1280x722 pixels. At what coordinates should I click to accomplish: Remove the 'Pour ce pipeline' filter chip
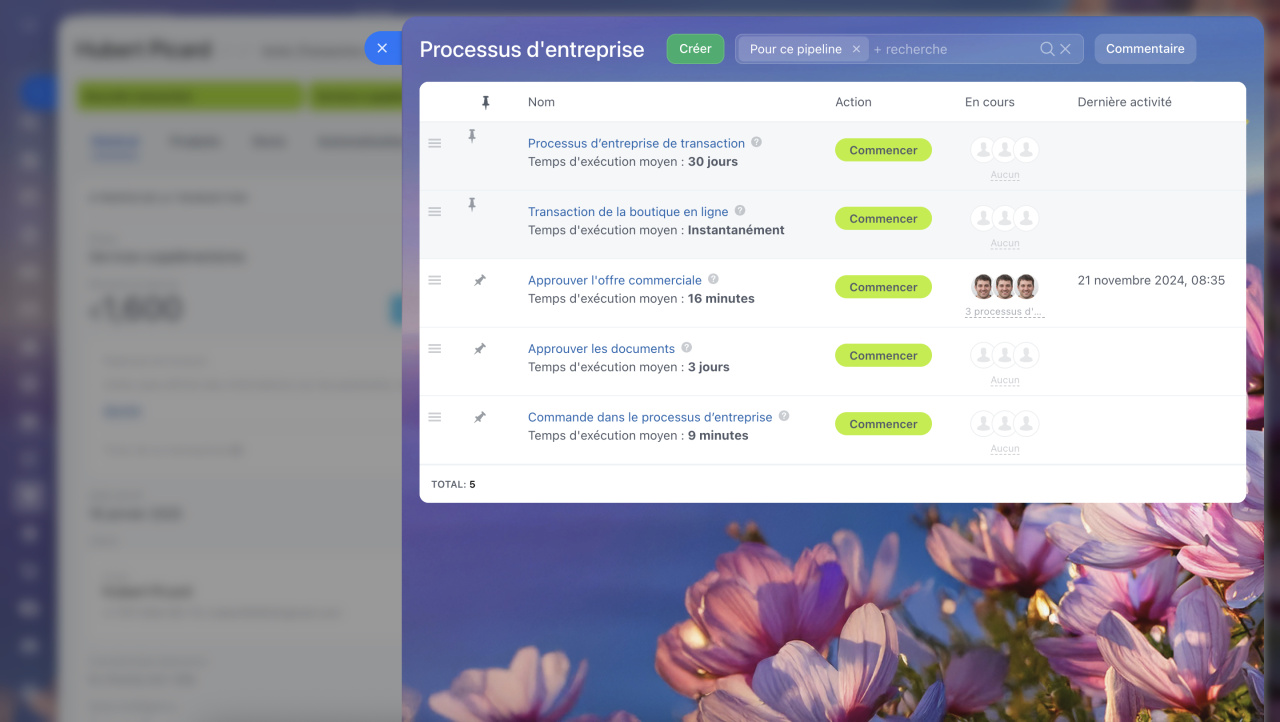856,49
